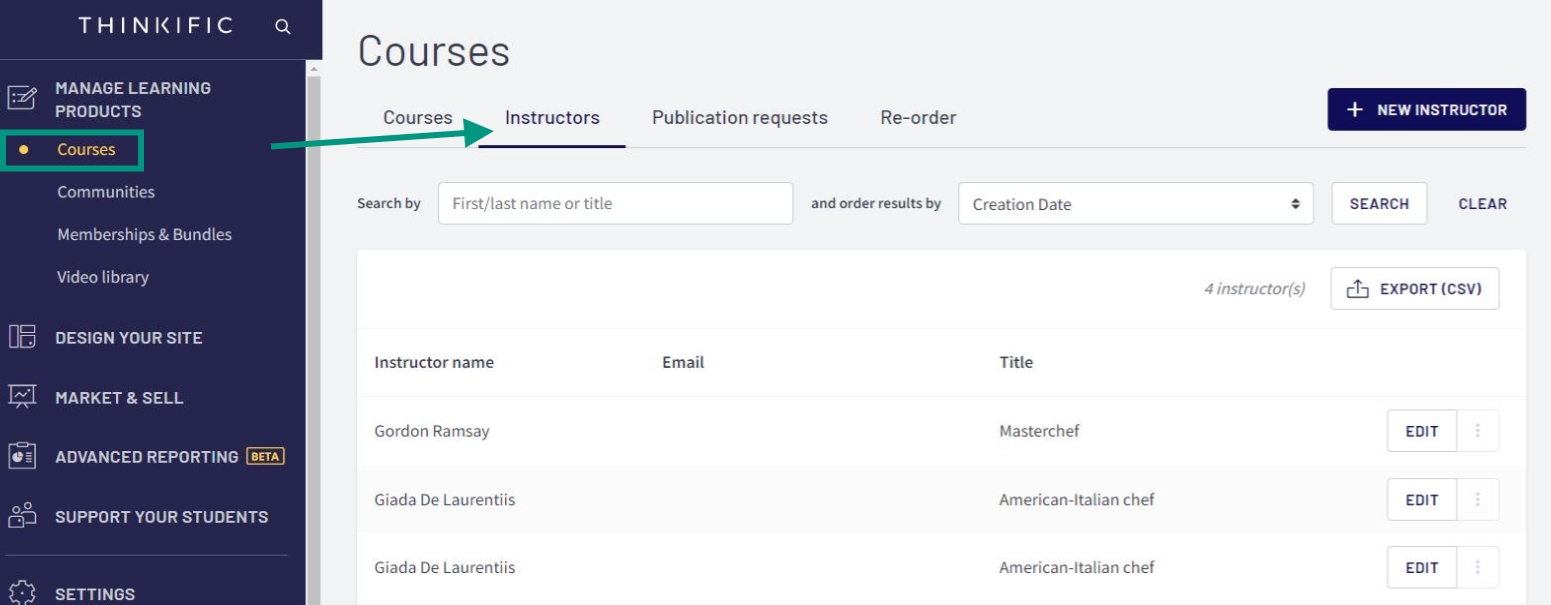Open the Creation Date ordering dropdown
The height and width of the screenshot is (605, 1551).
pyautogui.click(x=1135, y=203)
